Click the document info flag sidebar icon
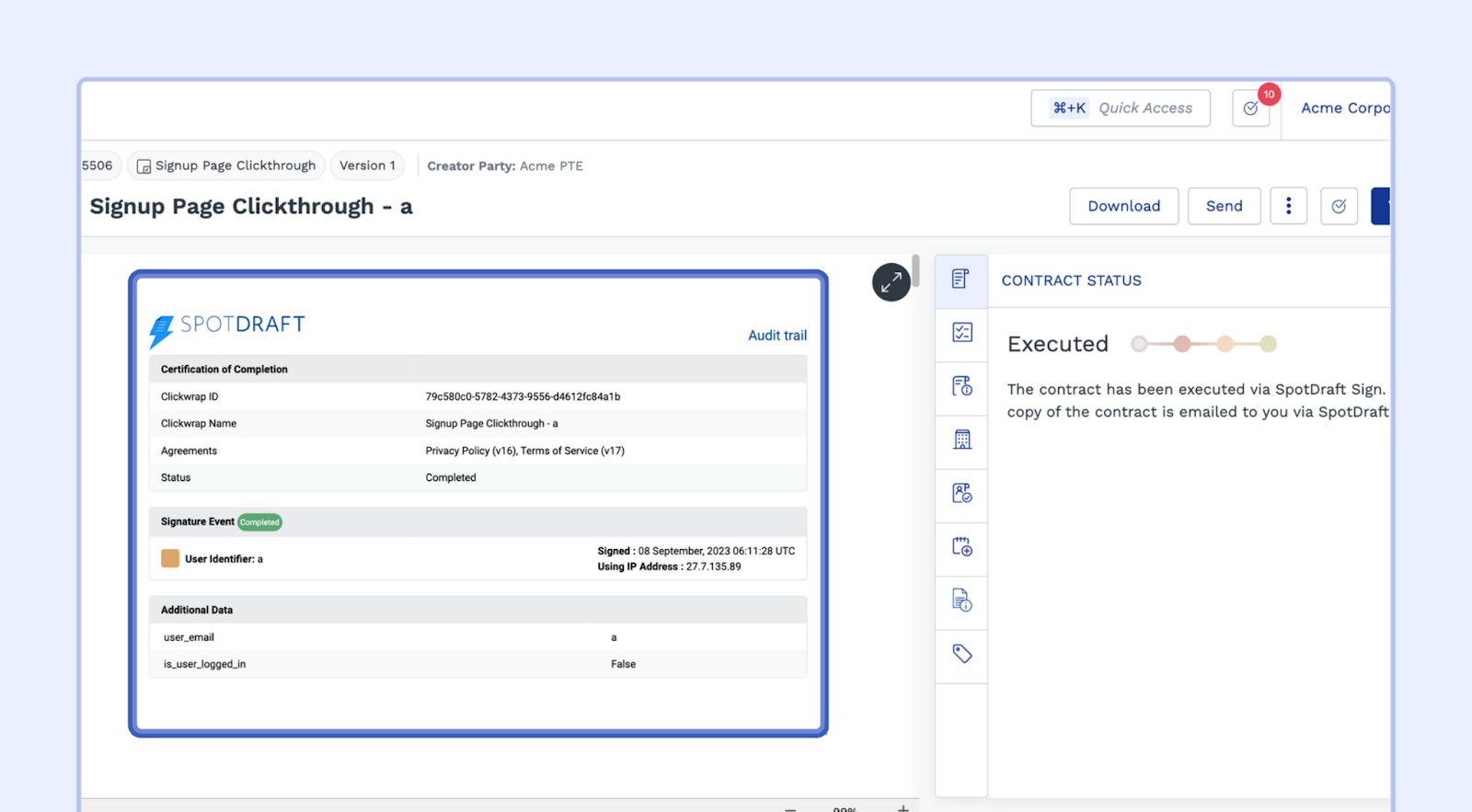1472x812 pixels. [961, 386]
